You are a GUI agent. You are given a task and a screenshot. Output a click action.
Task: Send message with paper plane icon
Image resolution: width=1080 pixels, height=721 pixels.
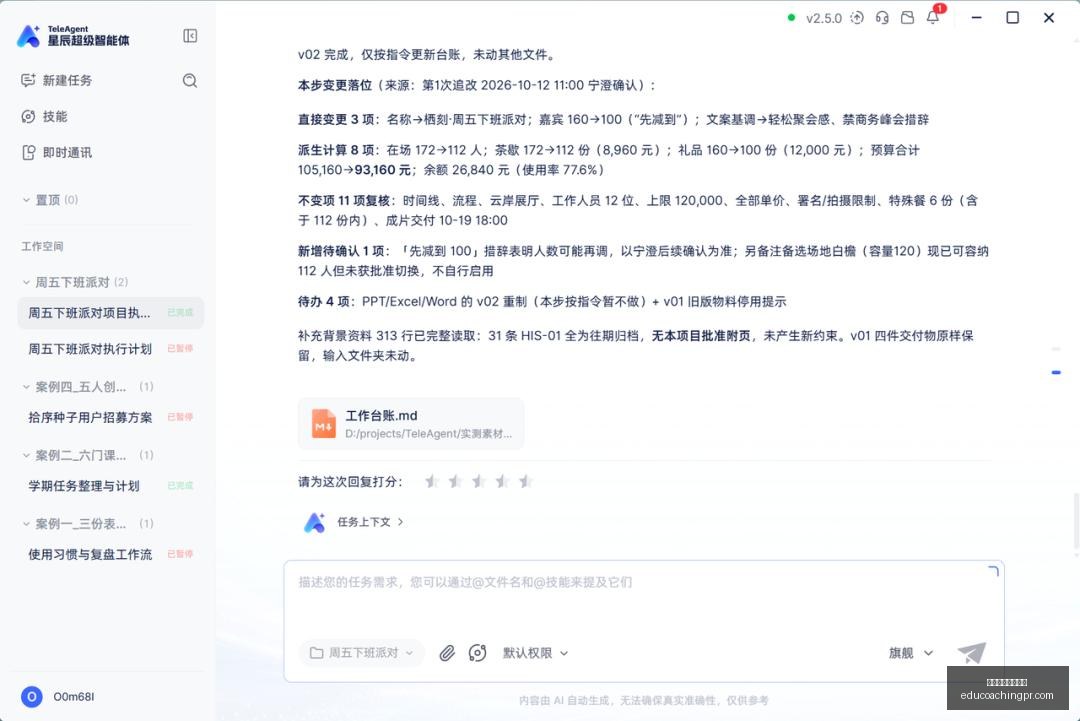pyautogui.click(x=971, y=653)
